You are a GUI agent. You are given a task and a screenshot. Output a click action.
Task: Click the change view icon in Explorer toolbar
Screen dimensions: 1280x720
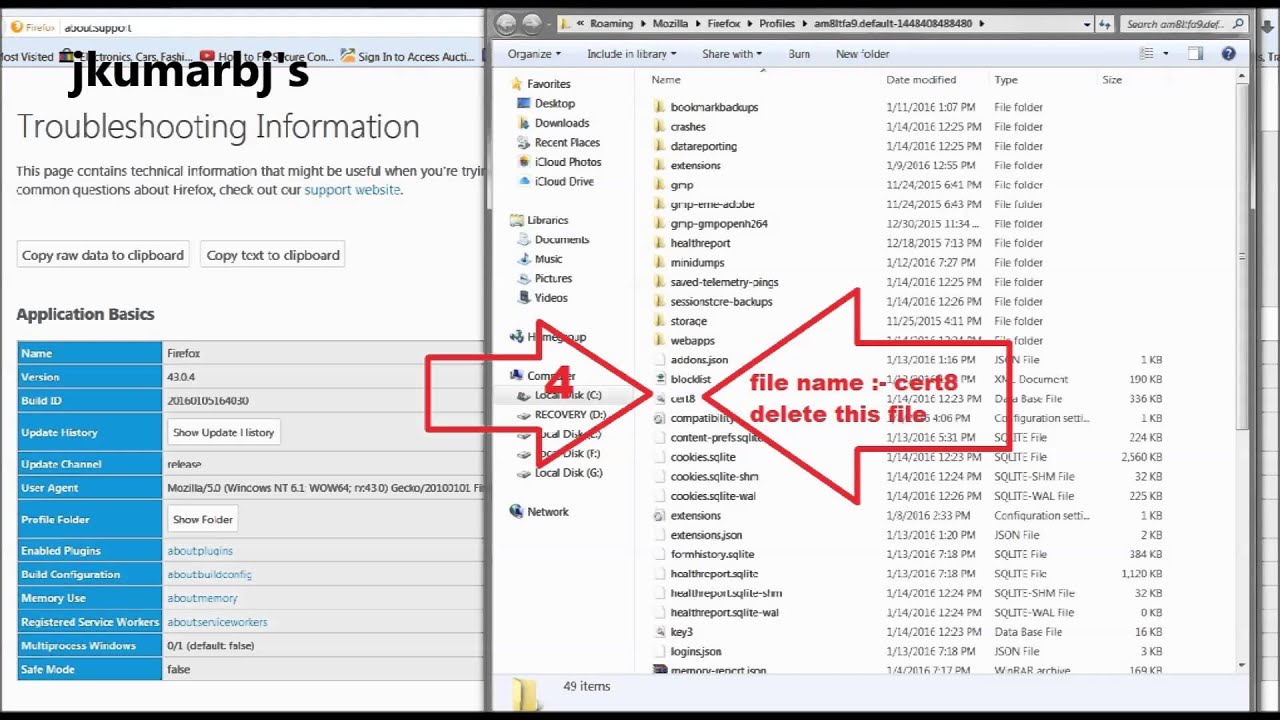pos(1147,54)
